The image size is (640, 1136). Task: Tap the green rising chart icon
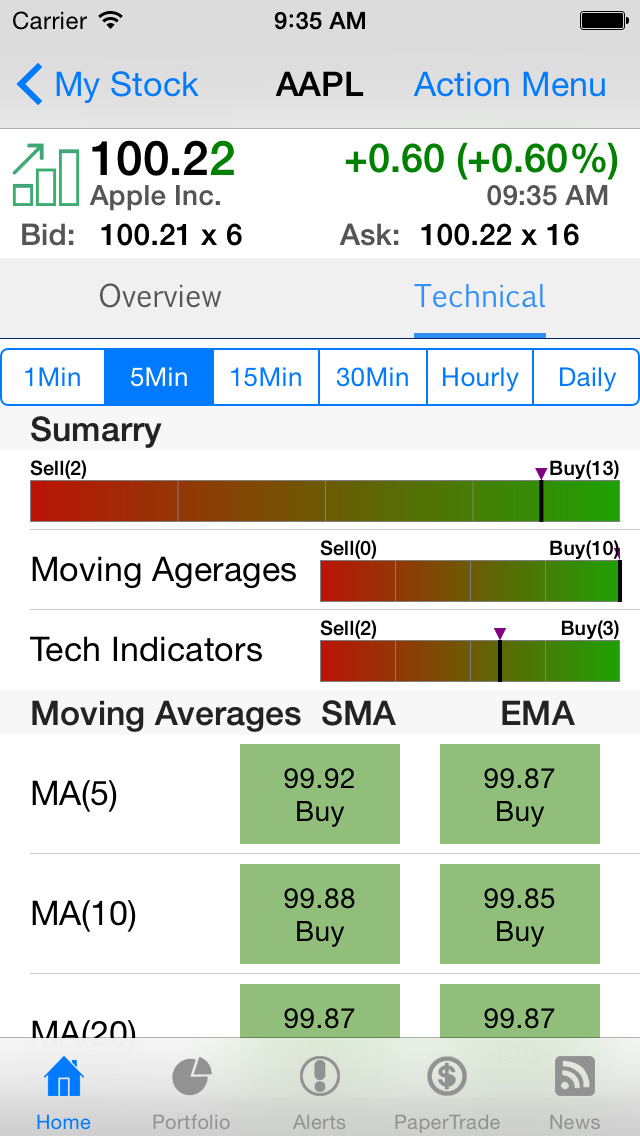pyautogui.click(x=46, y=175)
